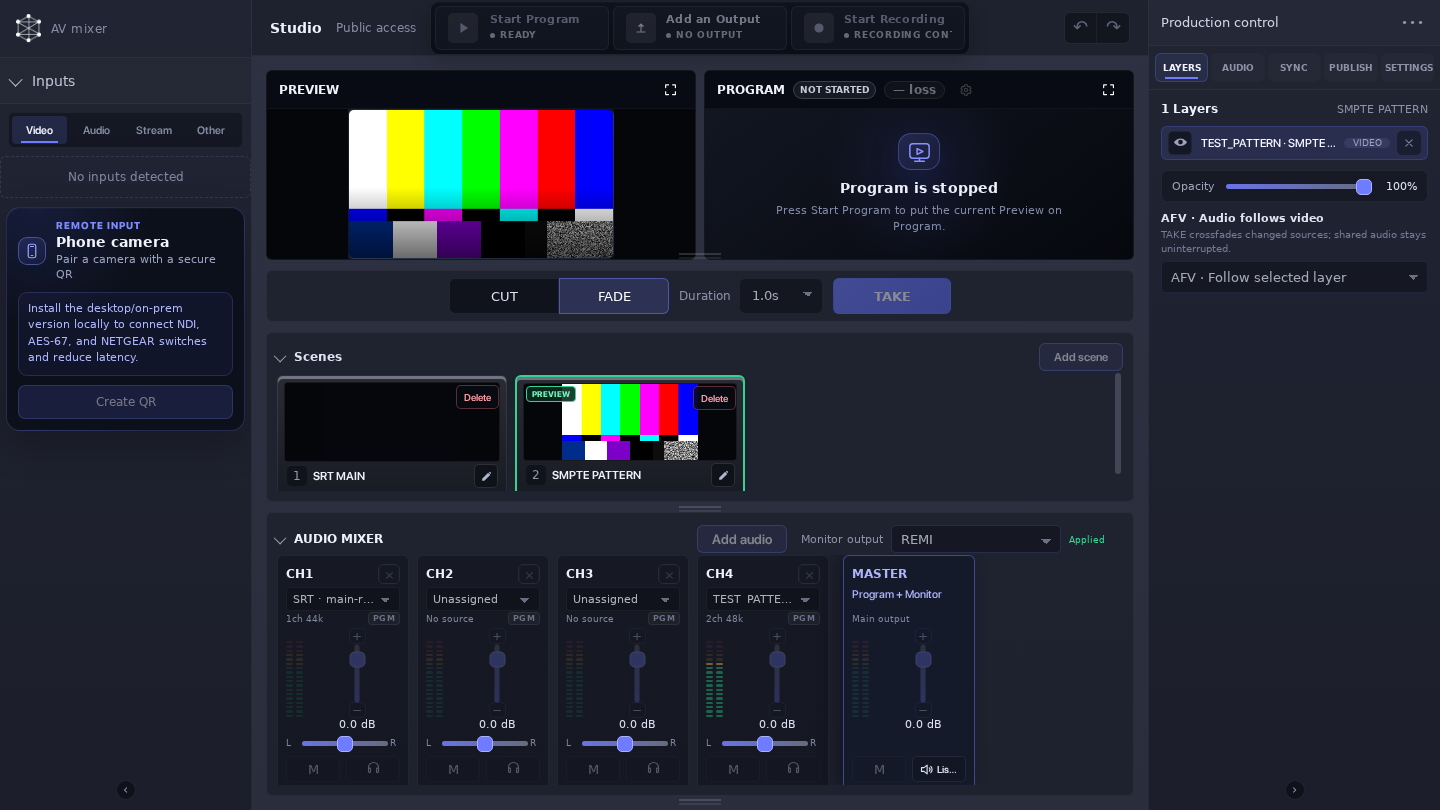
Task: Click the redo arrow icon
Action: pyautogui.click(x=1113, y=27)
